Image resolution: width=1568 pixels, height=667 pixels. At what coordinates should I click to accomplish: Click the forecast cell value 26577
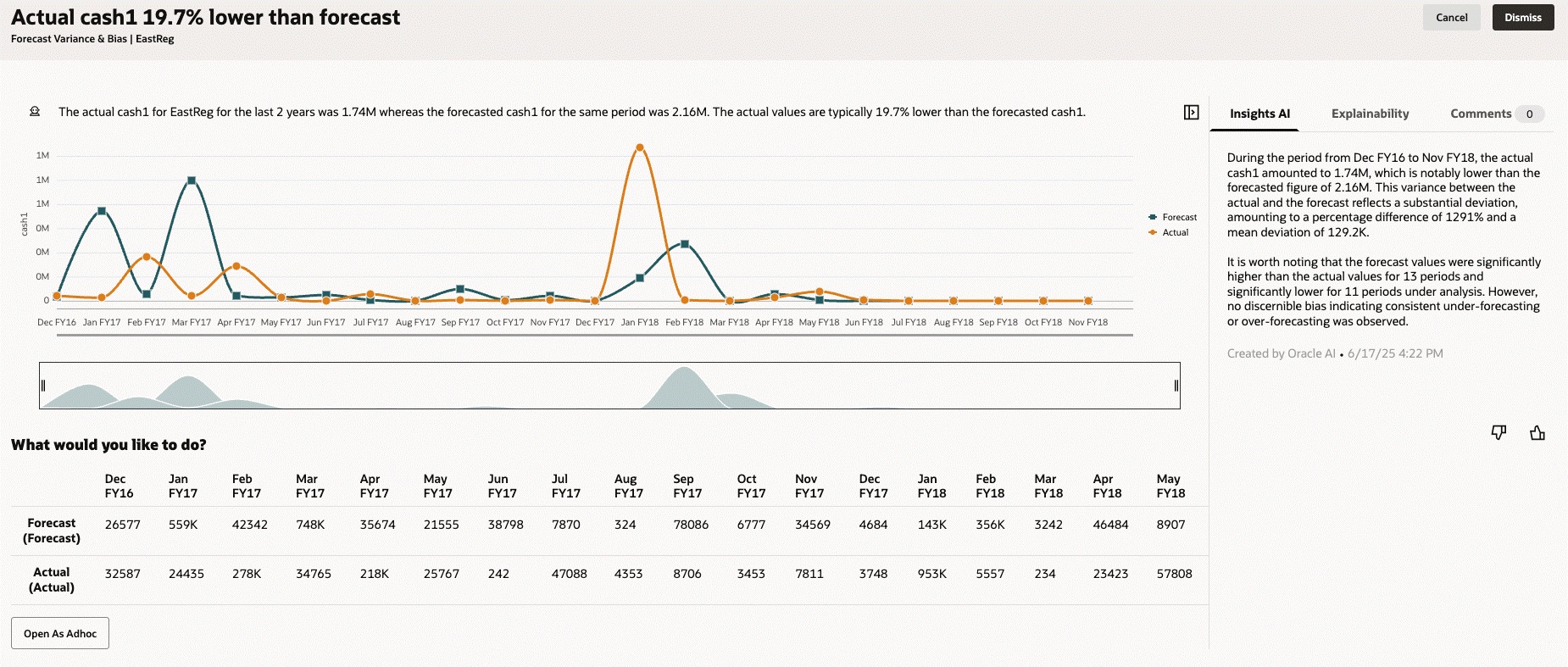point(123,525)
